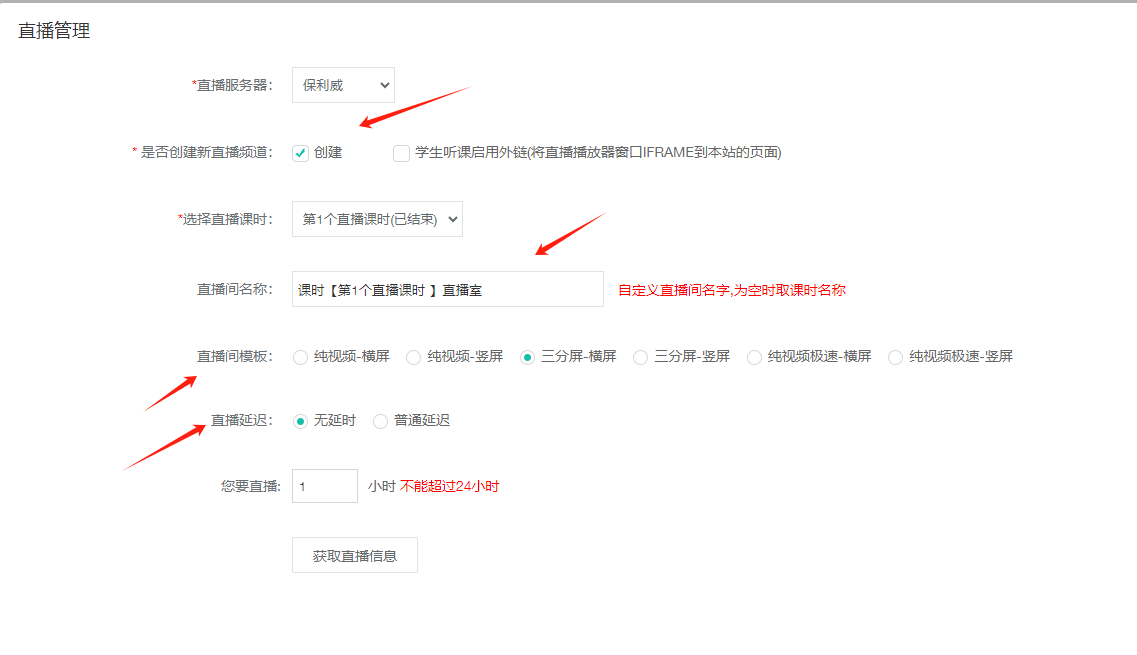Enable the 学生听课启用外链 checkbox
The height and width of the screenshot is (655, 1137).
(401, 153)
